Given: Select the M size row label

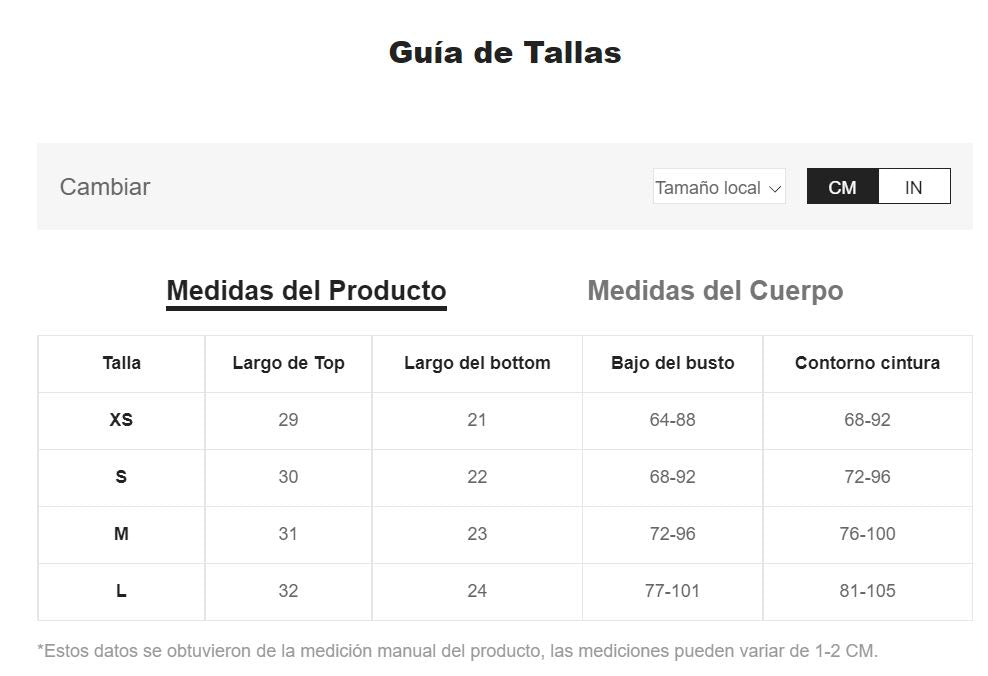Looking at the screenshot, I should tap(122, 534).
